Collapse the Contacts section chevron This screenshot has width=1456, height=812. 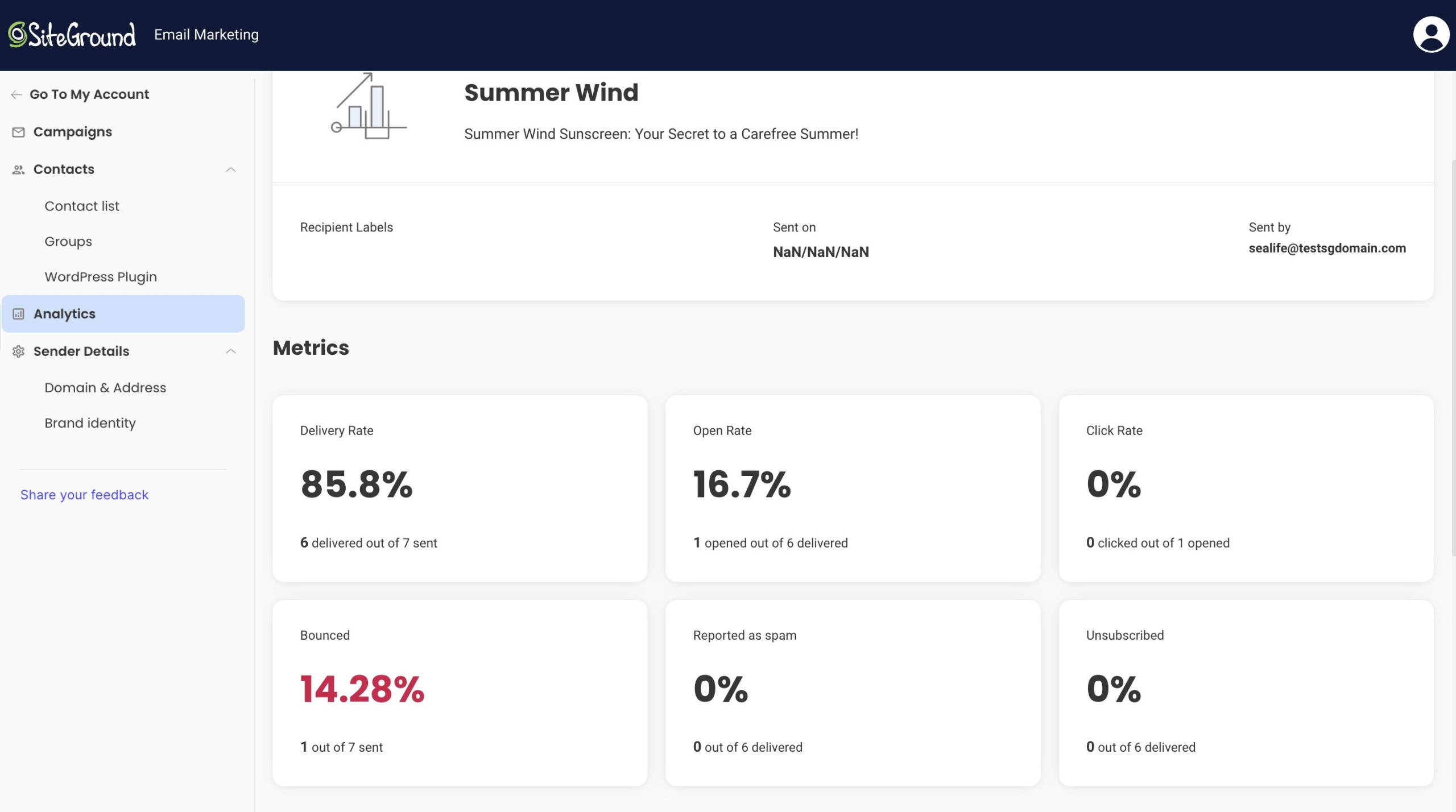(230, 169)
